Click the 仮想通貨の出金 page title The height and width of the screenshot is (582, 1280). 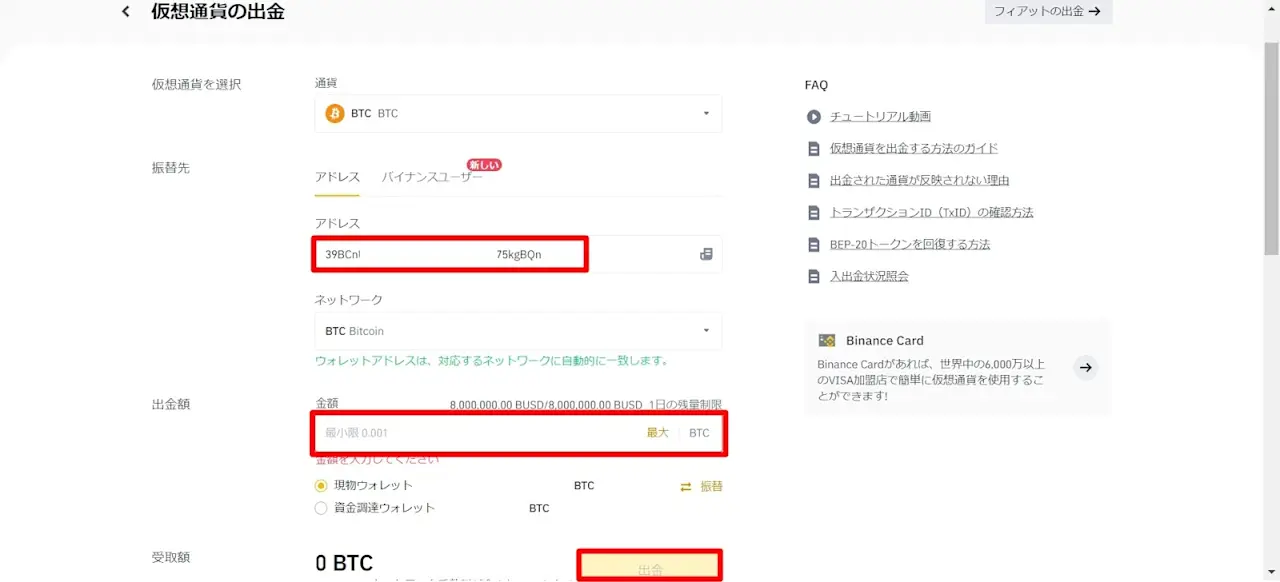[x=218, y=12]
